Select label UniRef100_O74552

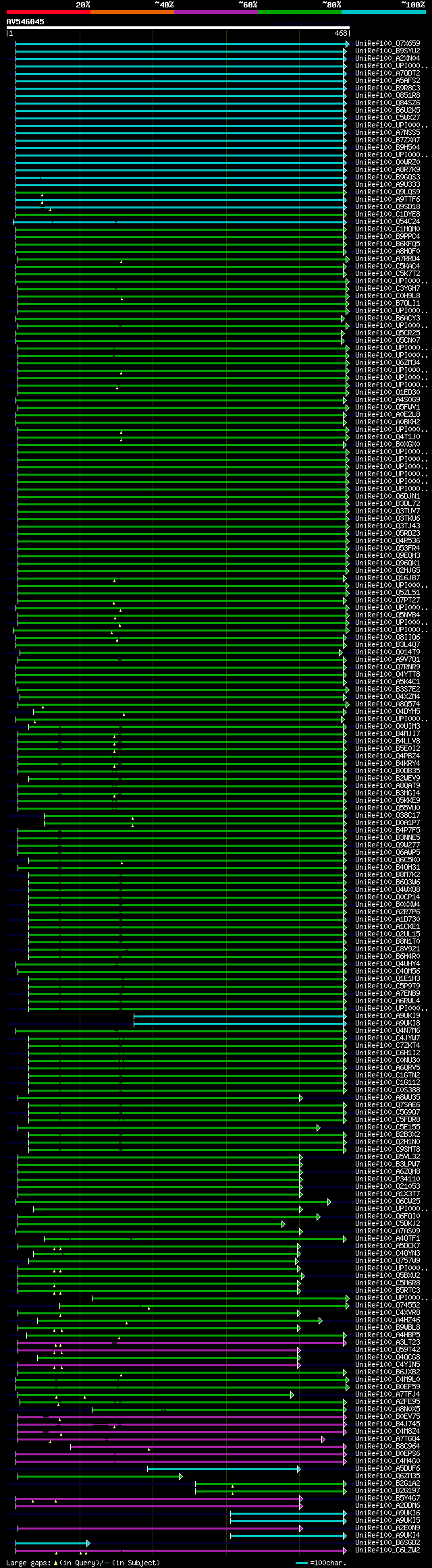coord(387,1306)
